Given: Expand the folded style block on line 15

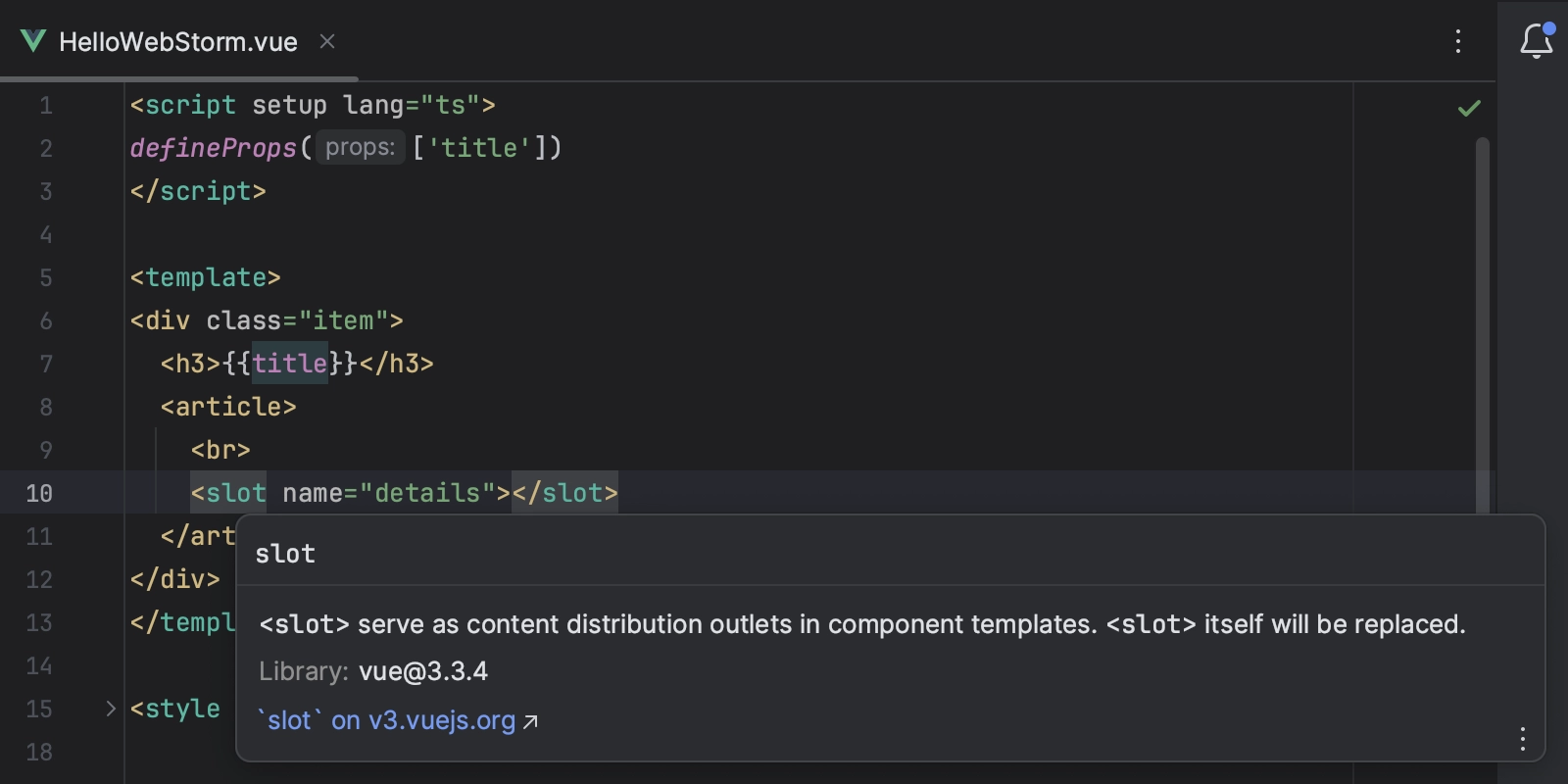Looking at the screenshot, I should click(111, 709).
